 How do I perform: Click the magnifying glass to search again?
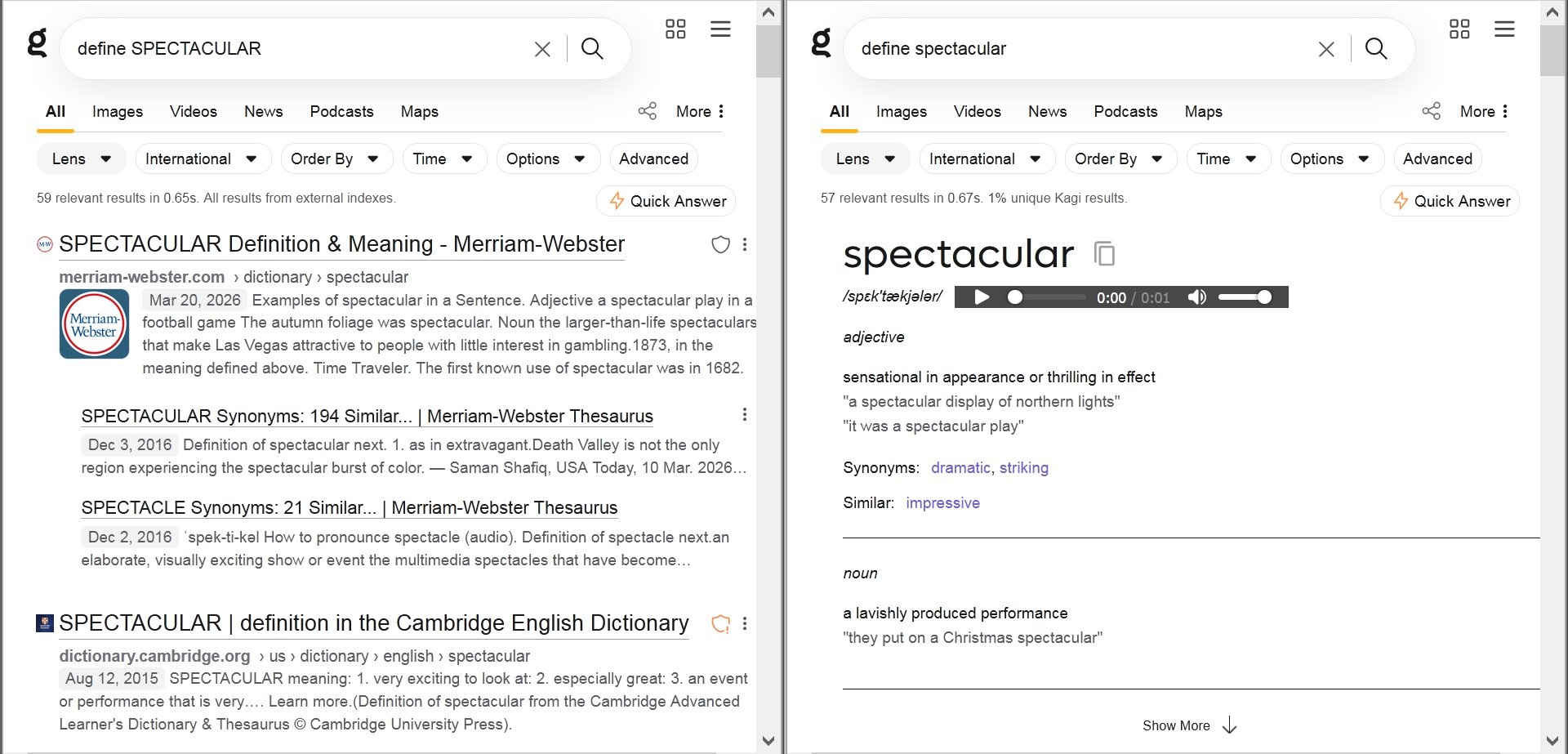(593, 48)
